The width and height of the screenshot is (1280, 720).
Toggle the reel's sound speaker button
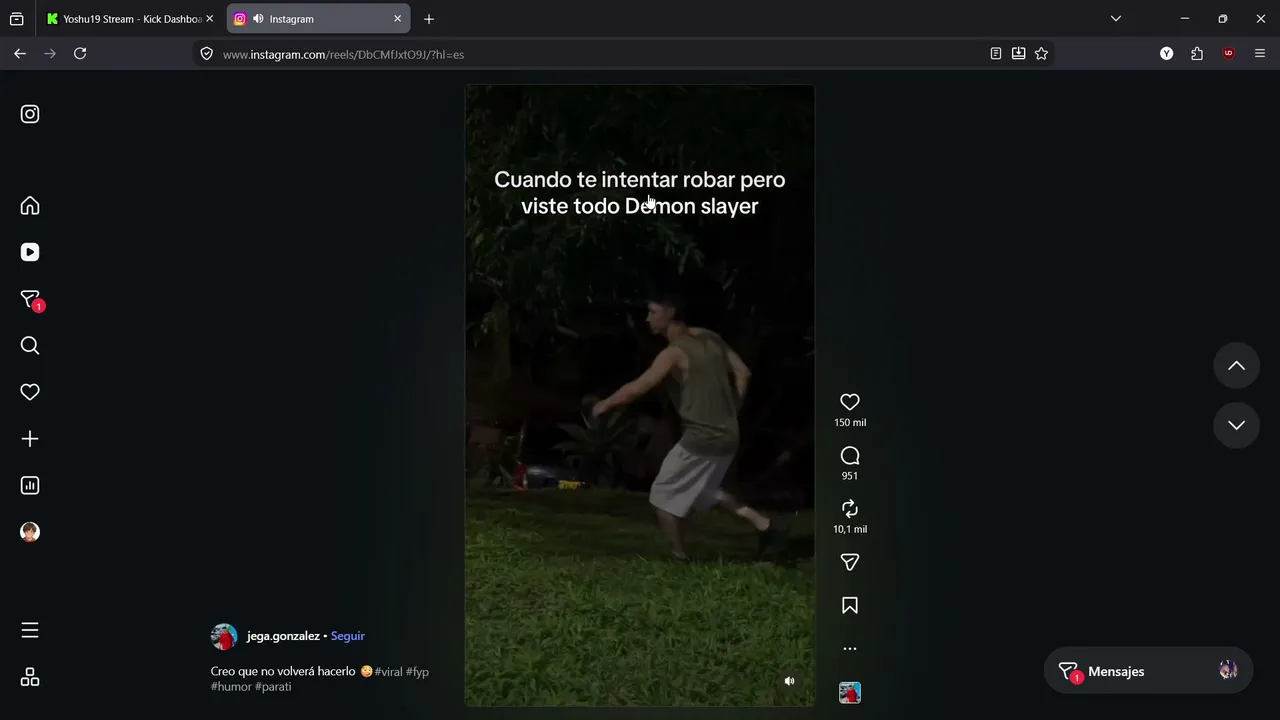(x=789, y=681)
